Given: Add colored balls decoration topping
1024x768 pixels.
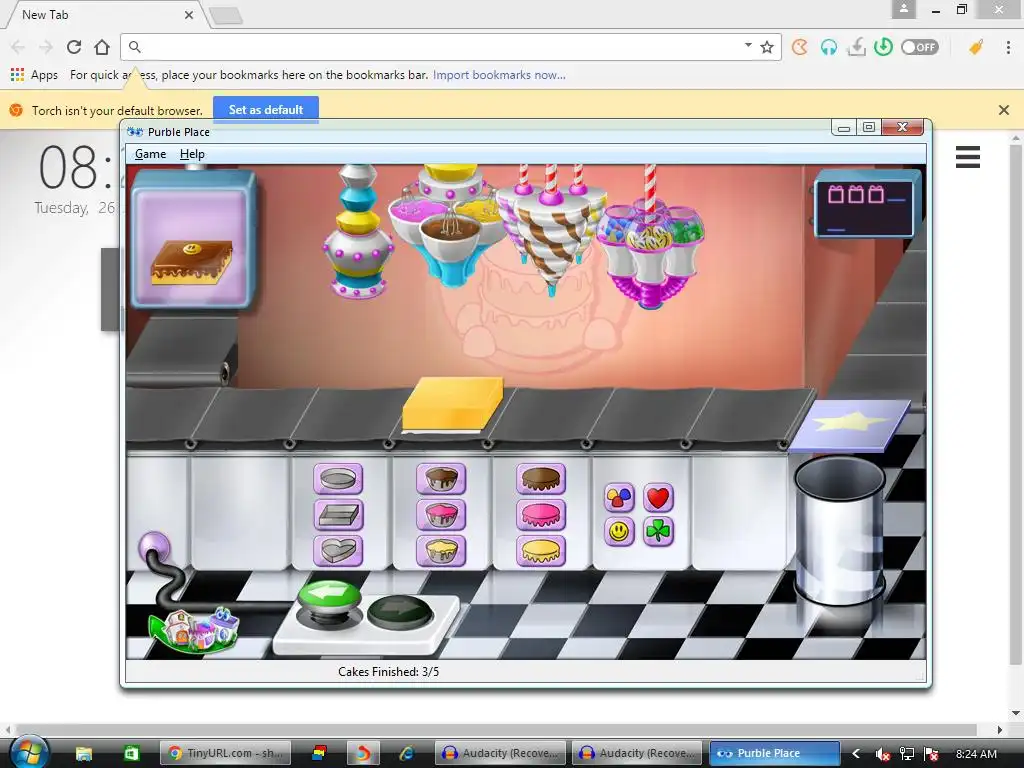Looking at the screenshot, I should [619, 498].
